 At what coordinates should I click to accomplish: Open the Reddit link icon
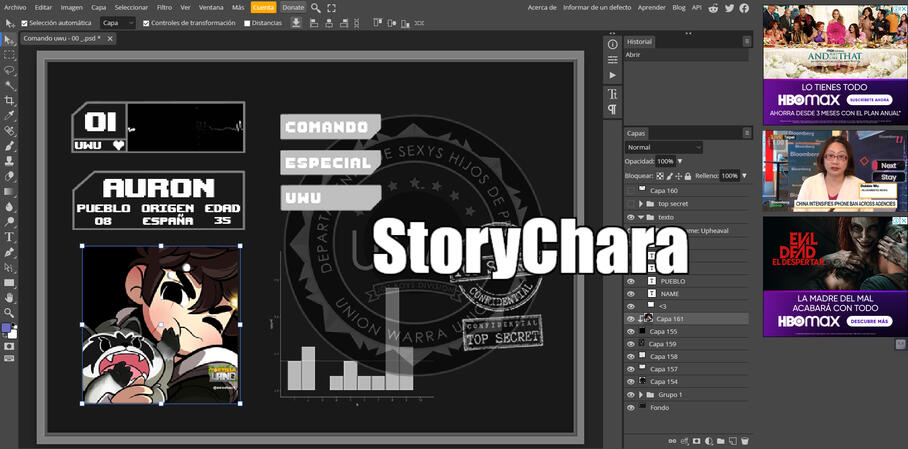pyautogui.click(x=713, y=7)
